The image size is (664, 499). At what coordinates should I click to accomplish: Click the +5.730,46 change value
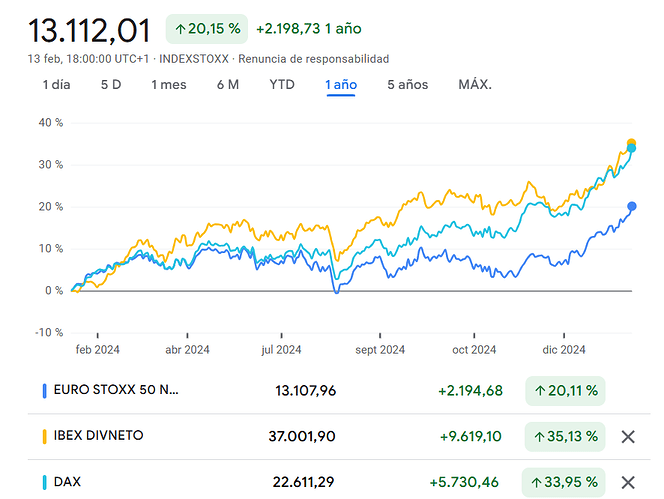pos(464,482)
